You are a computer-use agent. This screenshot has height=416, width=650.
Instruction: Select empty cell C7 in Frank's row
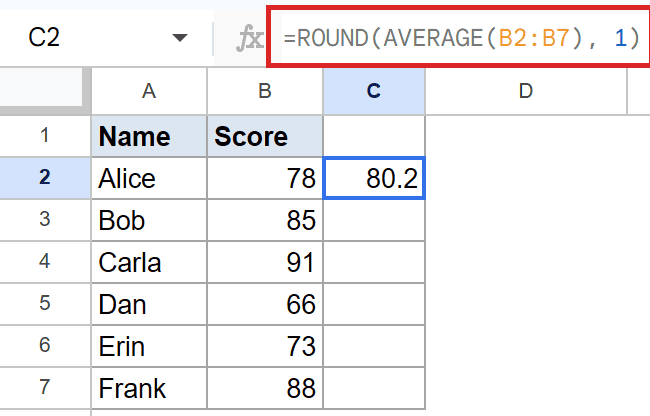click(374, 387)
